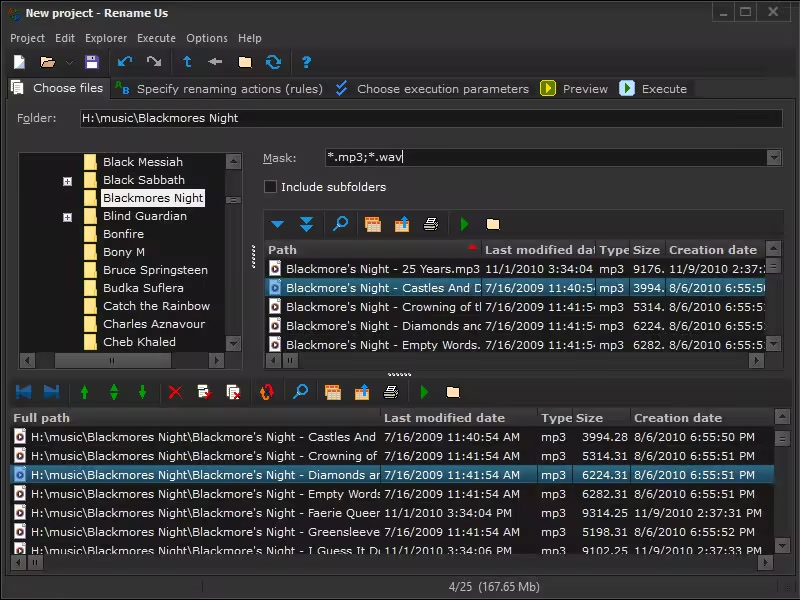Image resolution: width=800 pixels, height=600 pixels.
Task: Click orange circular arrows icon in lower toolbar
Action: pos(266,392)
